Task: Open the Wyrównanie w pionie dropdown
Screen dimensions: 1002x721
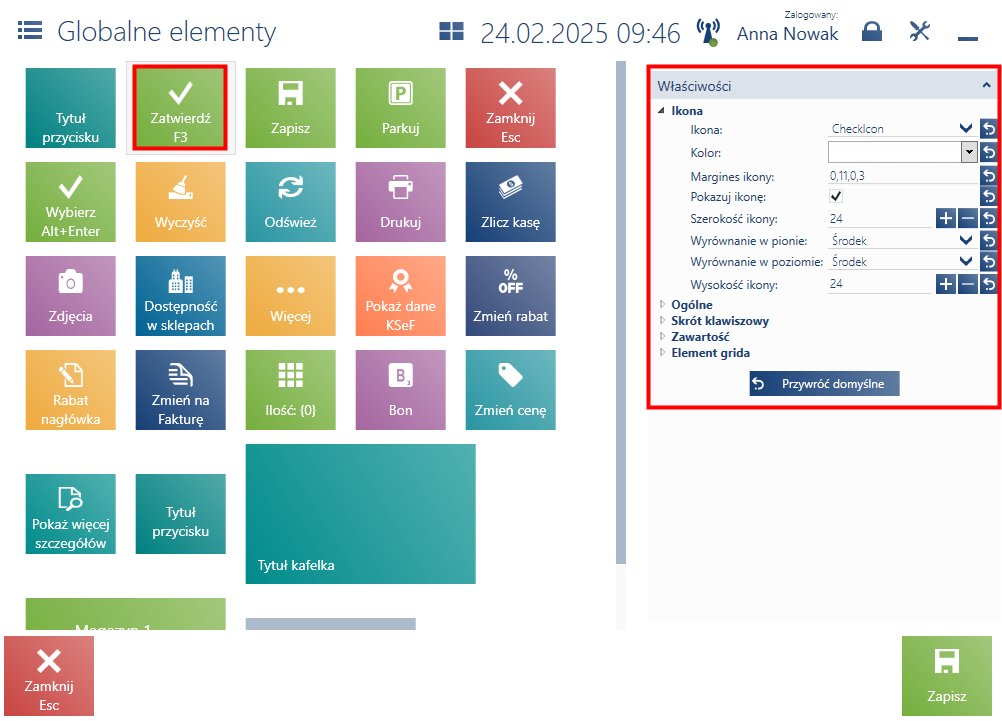Action: tap(966, 240)
